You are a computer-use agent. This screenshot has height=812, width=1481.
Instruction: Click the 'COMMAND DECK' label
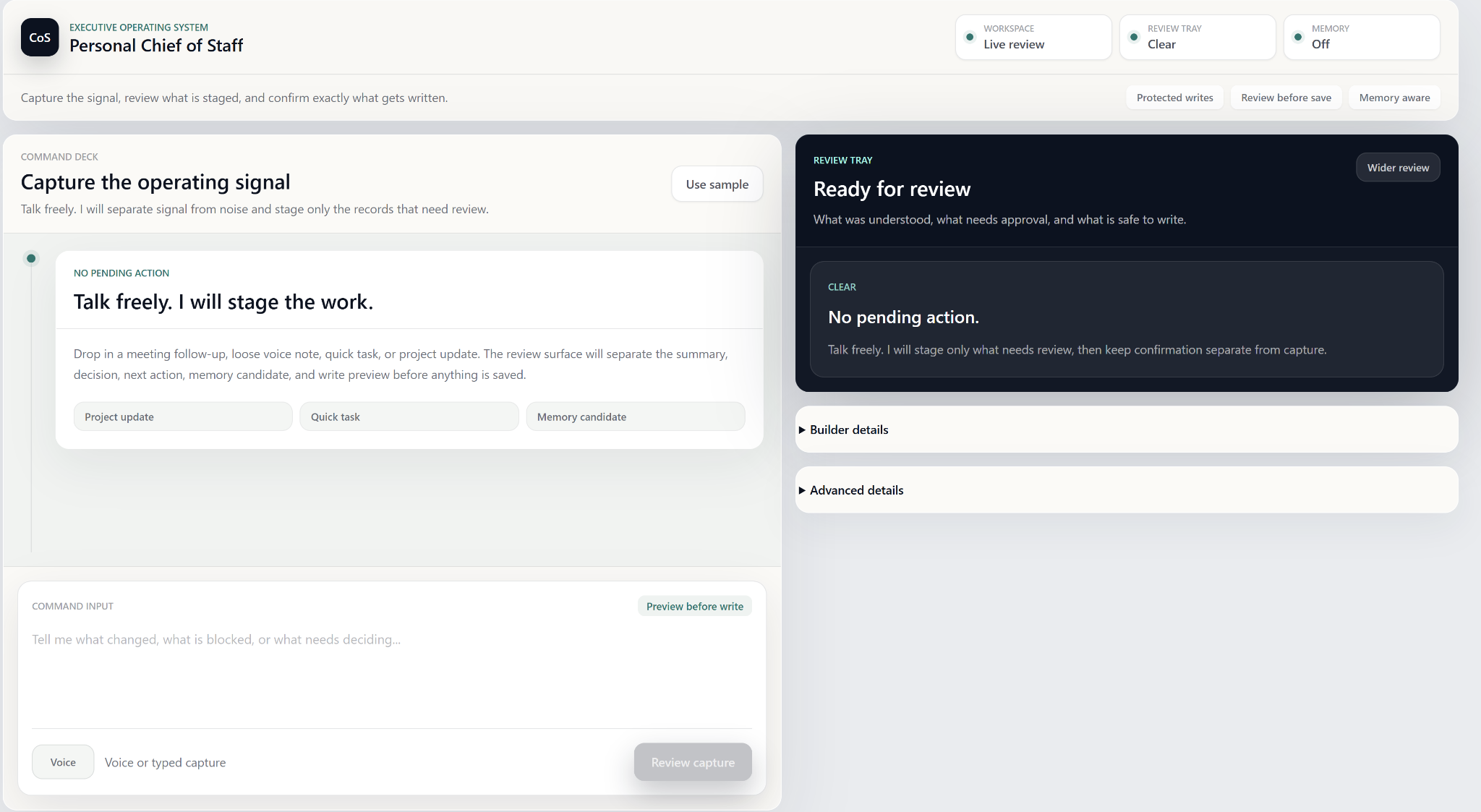click(x=59, y=157)
